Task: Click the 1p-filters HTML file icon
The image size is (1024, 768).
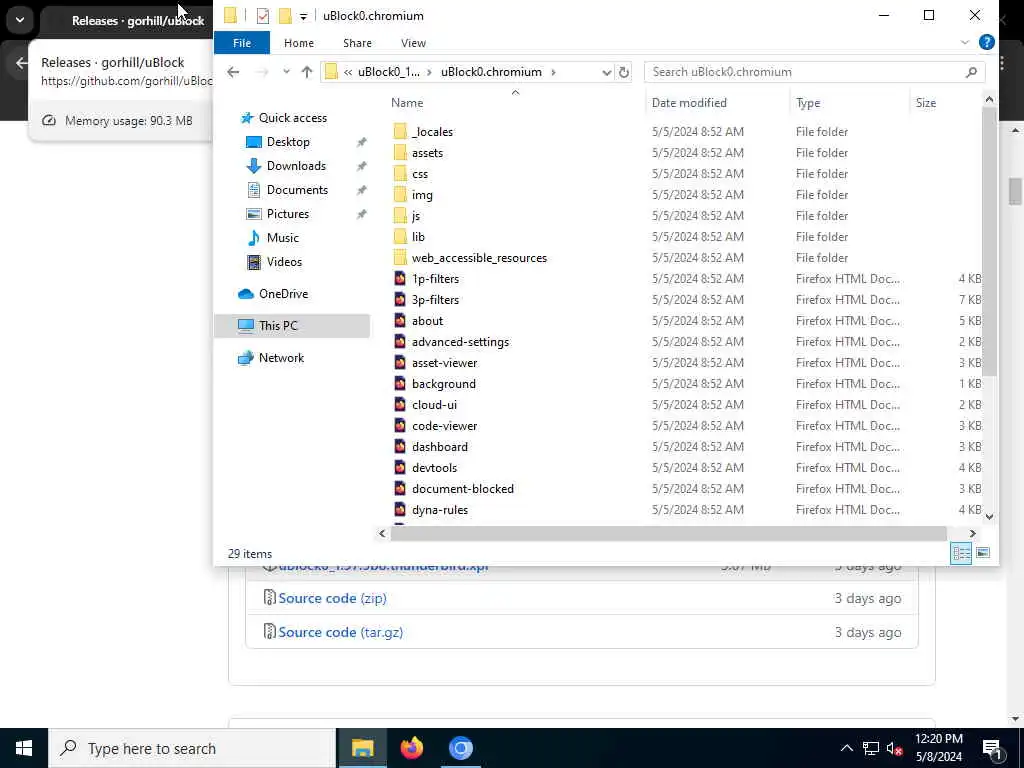Action: (x=400, y=279)
